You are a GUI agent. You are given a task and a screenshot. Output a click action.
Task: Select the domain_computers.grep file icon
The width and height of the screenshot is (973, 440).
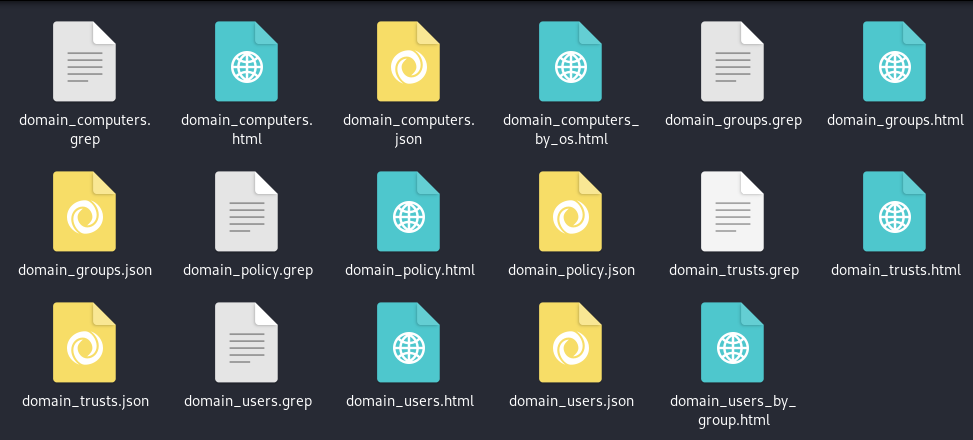point(84,61)
